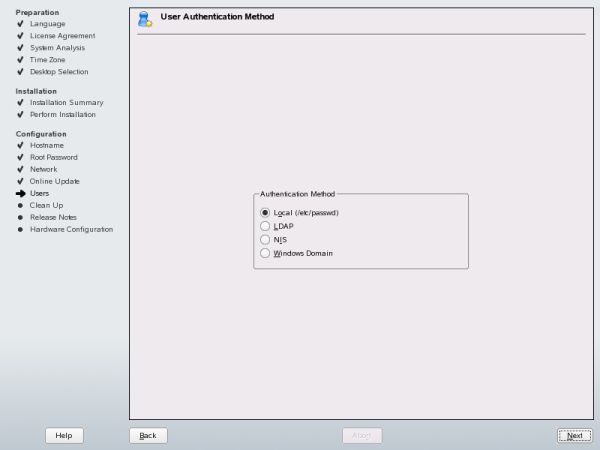Click Desktop Selection step

(59, 72)
